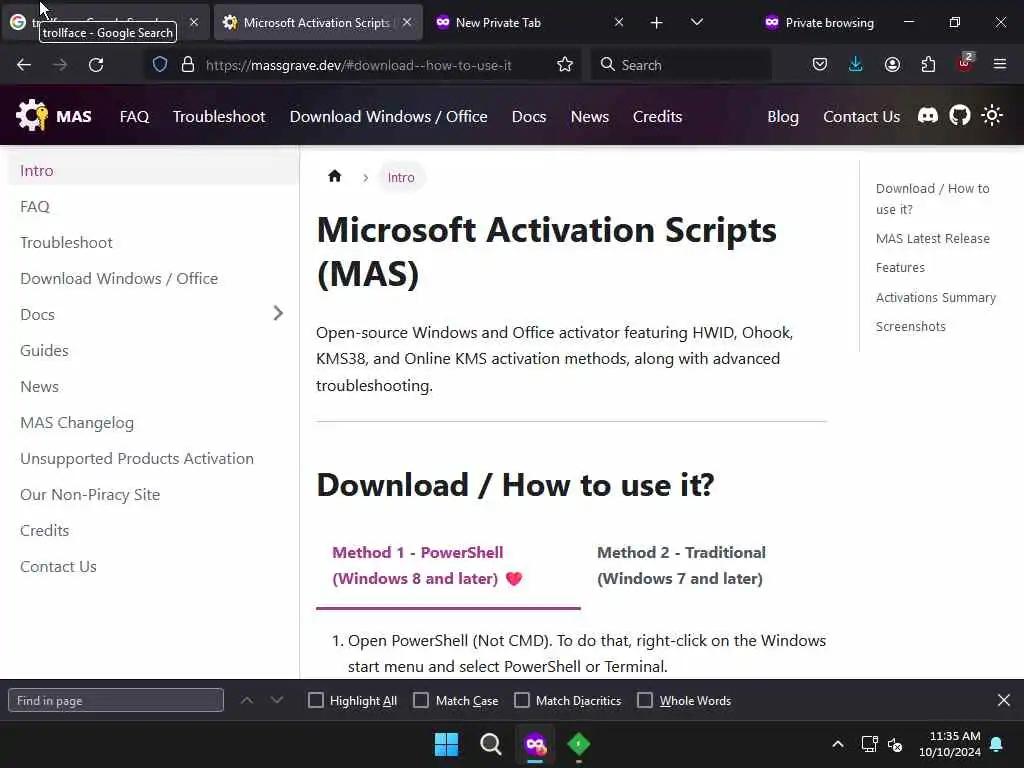1024x768 pixels.
Task: Open Credits in top navigation
Action: [657, 116]
